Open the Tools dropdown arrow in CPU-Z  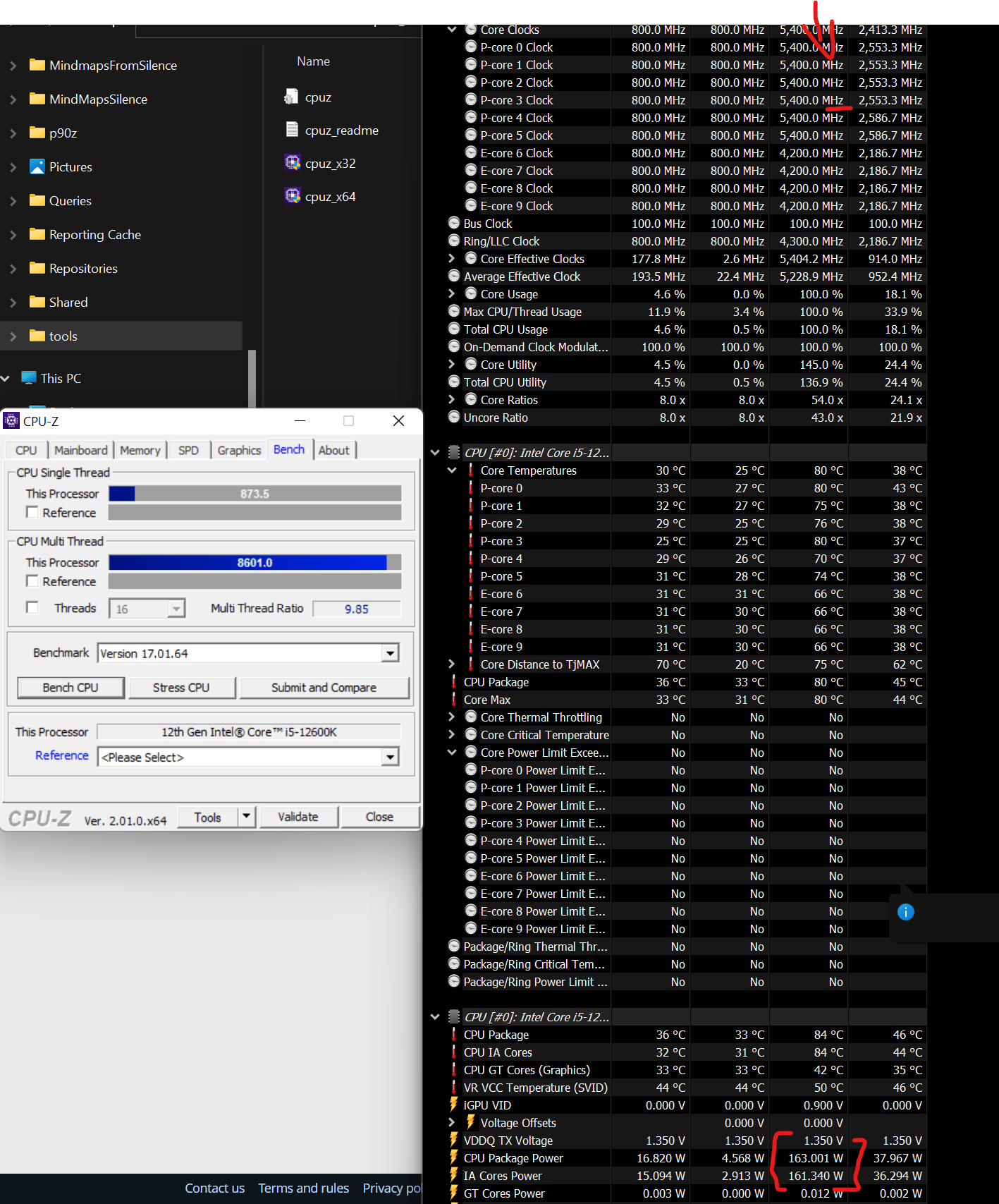pos(246,817)
